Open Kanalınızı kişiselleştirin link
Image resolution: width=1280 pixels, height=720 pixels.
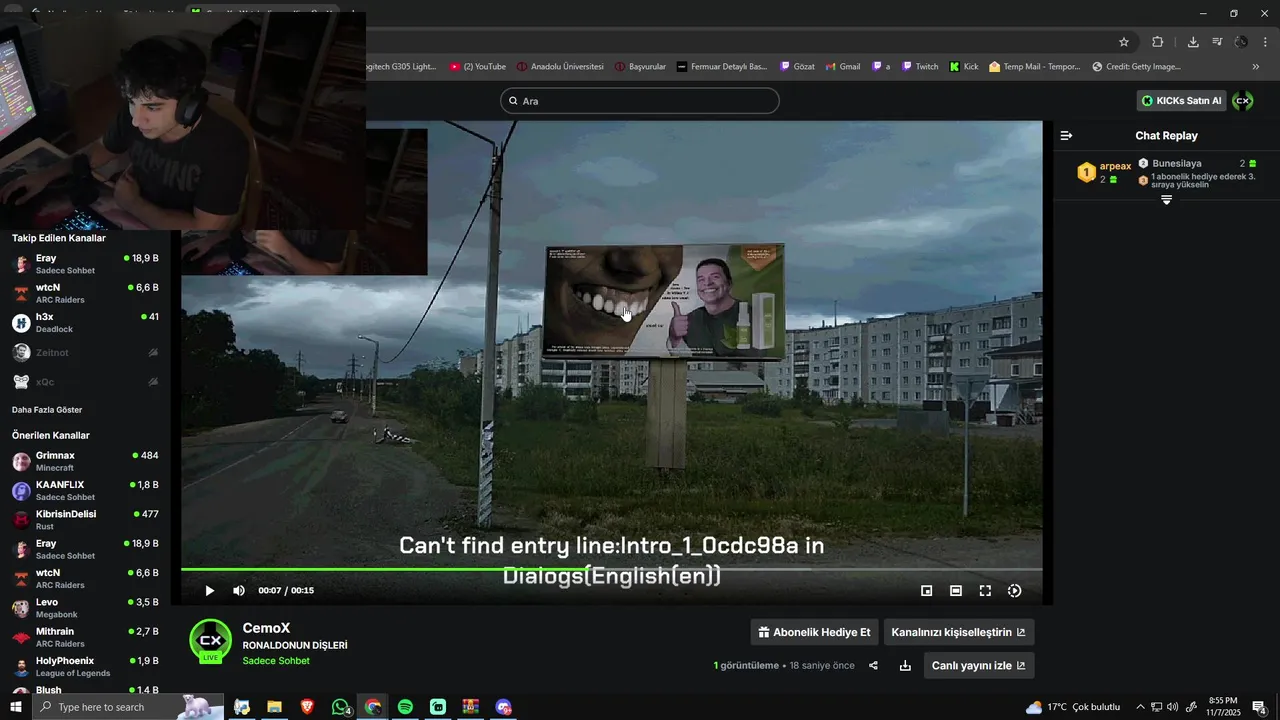(x=958, y=632)
